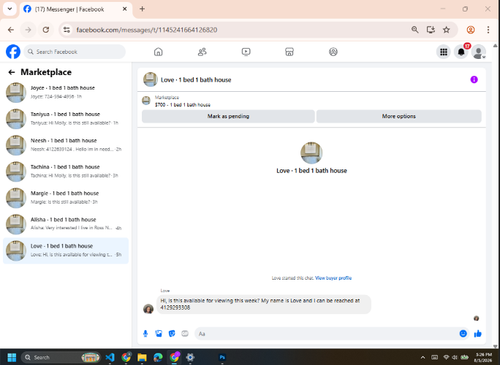
Task: Open the account profile picture menu
Action: pos(479,52)
